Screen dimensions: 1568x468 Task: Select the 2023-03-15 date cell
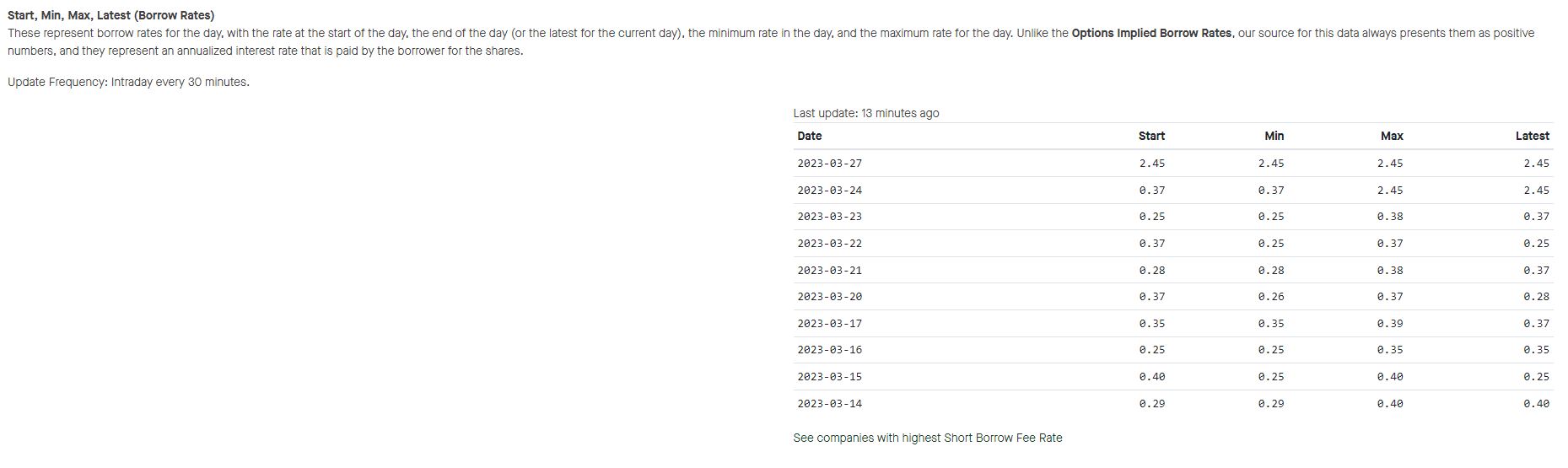point(829,377)
